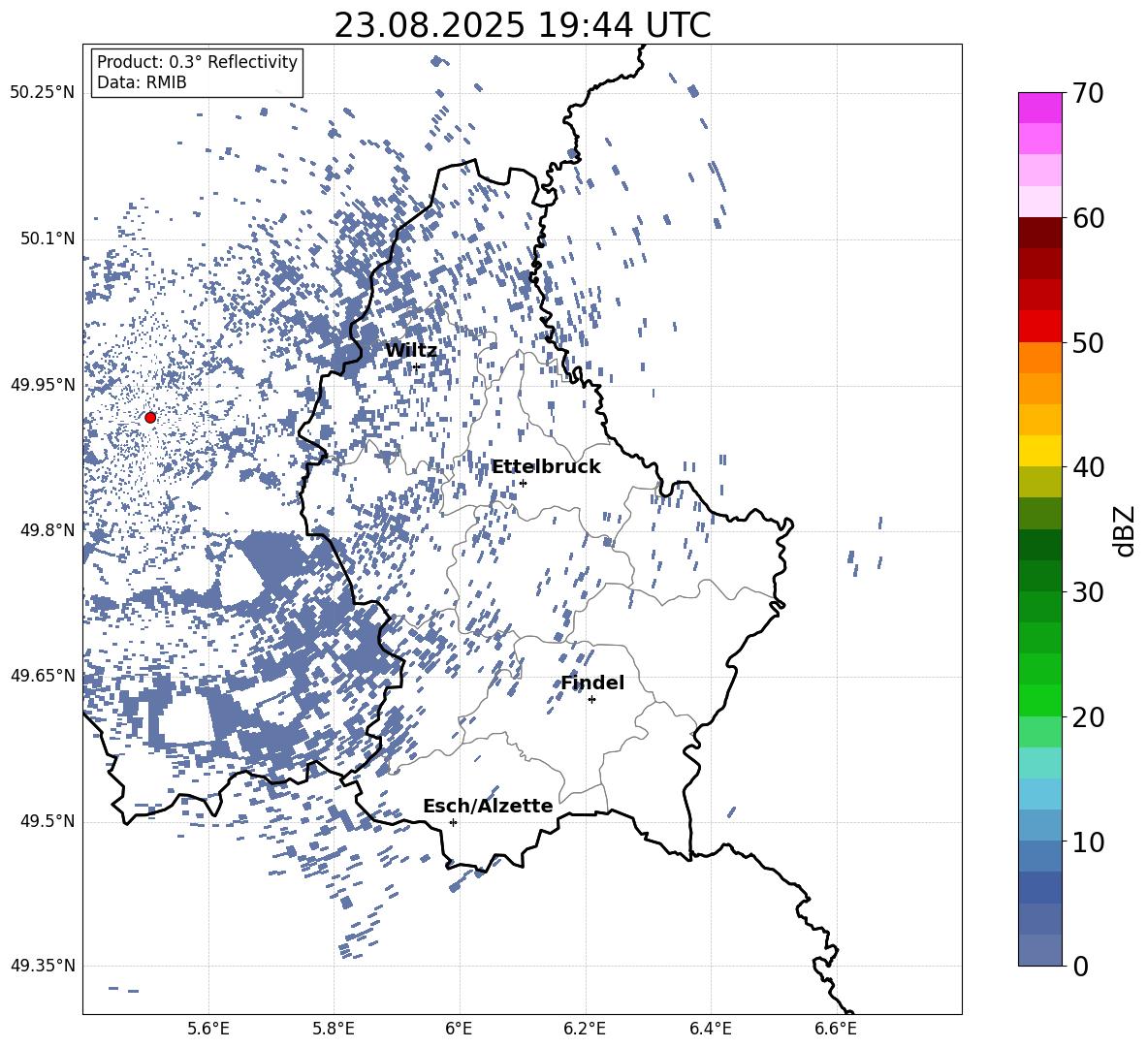1148x1048 pixels.
Task: Click the 49.35°N latitude label
Action: [43, 966]
